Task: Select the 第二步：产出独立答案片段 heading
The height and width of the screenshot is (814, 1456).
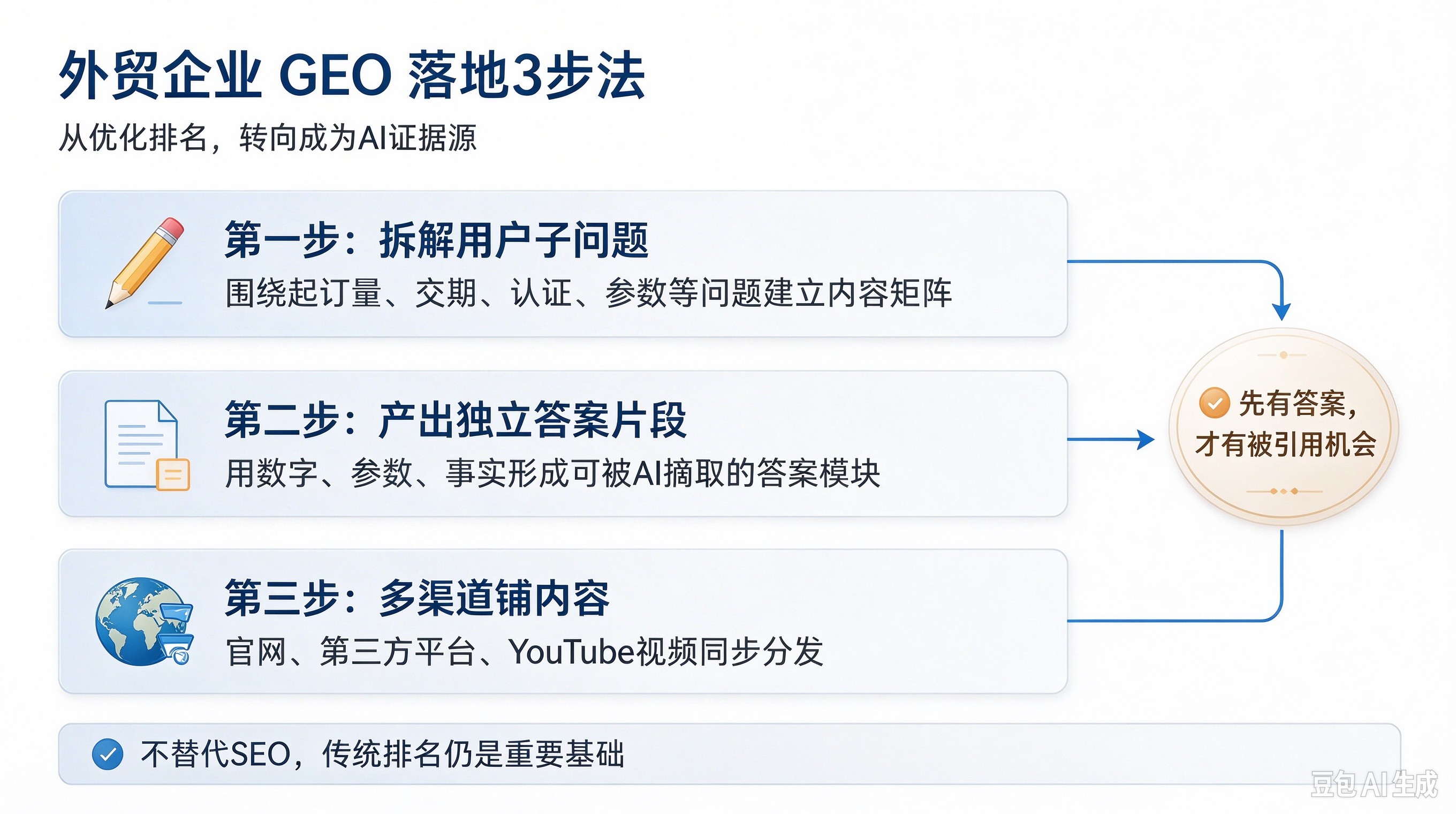Action: pyautogui.click(x=456, y=419)
